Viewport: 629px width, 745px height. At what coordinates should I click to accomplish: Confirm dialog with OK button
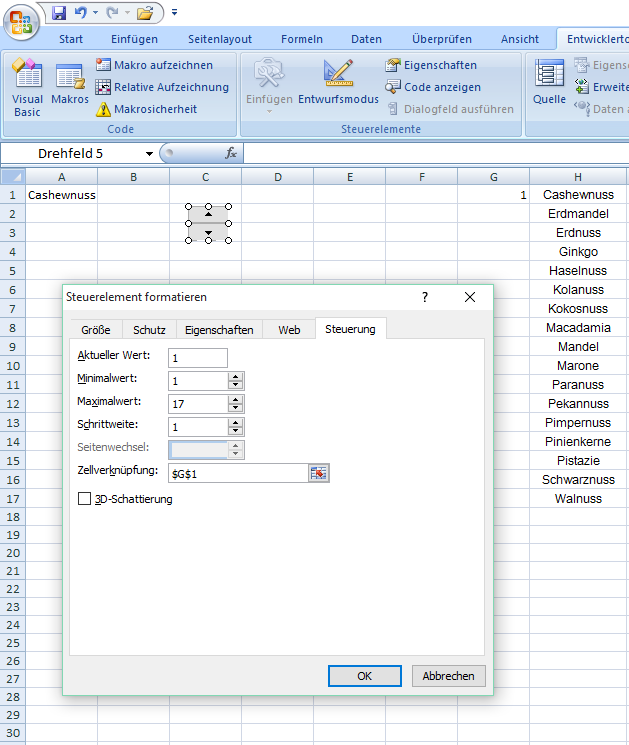[x=364, y=676]
